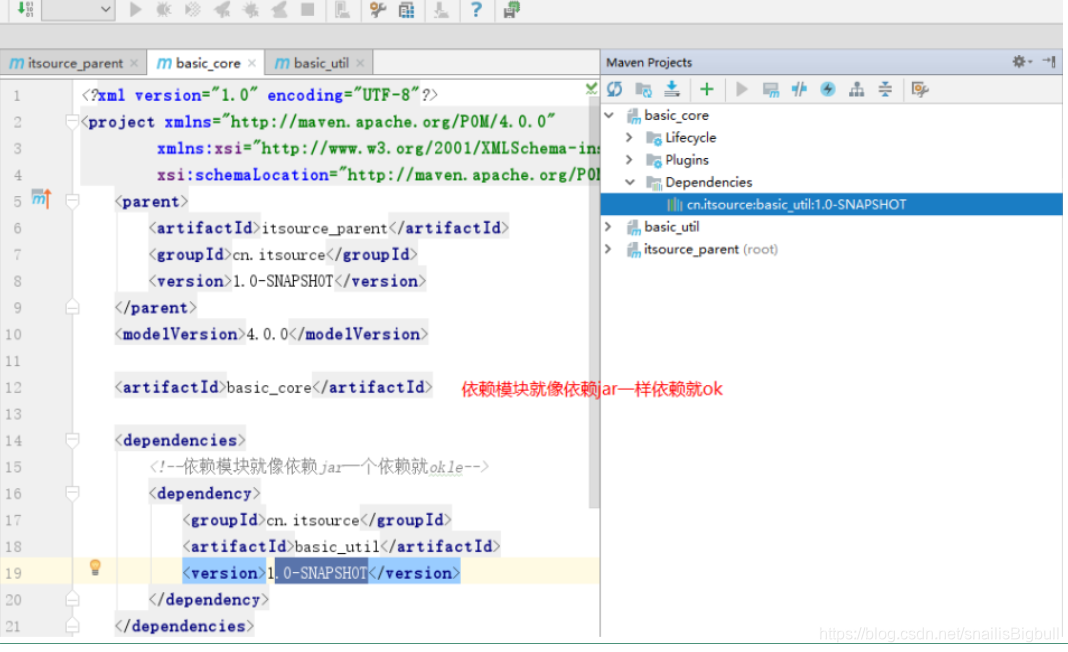This screenshot has width=1068, height=652.
Task: Click Execute Maven Goal icon
Action: click(x=771, y=89)
